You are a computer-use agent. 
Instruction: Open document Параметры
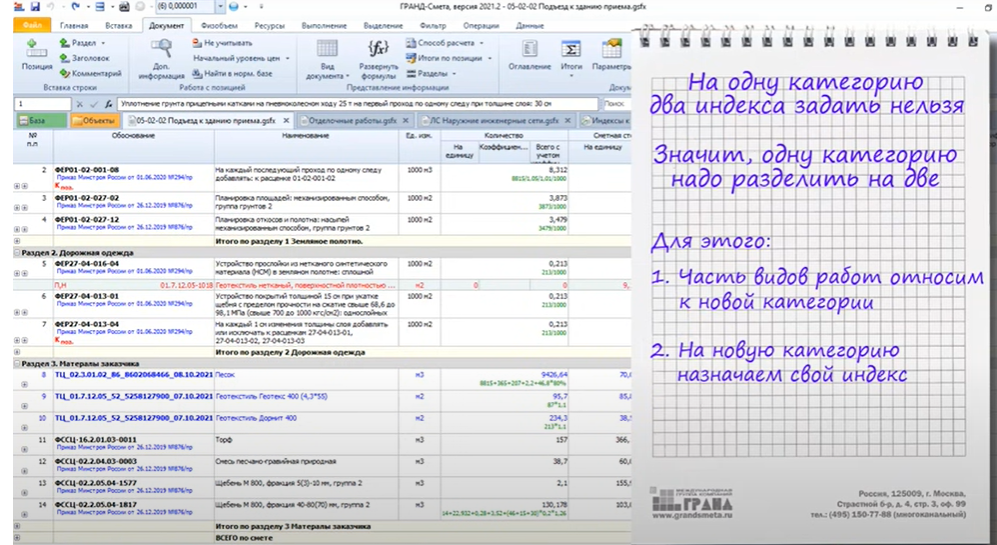coord(611,55)
